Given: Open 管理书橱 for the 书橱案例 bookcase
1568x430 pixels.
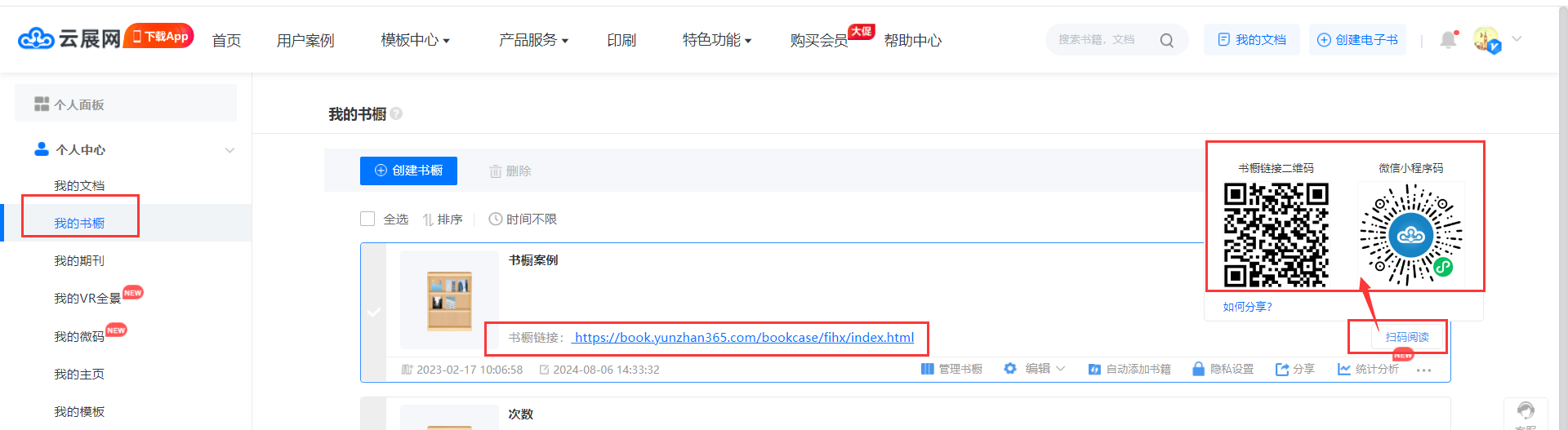Looking at the screenshot, I should [951, 369].
